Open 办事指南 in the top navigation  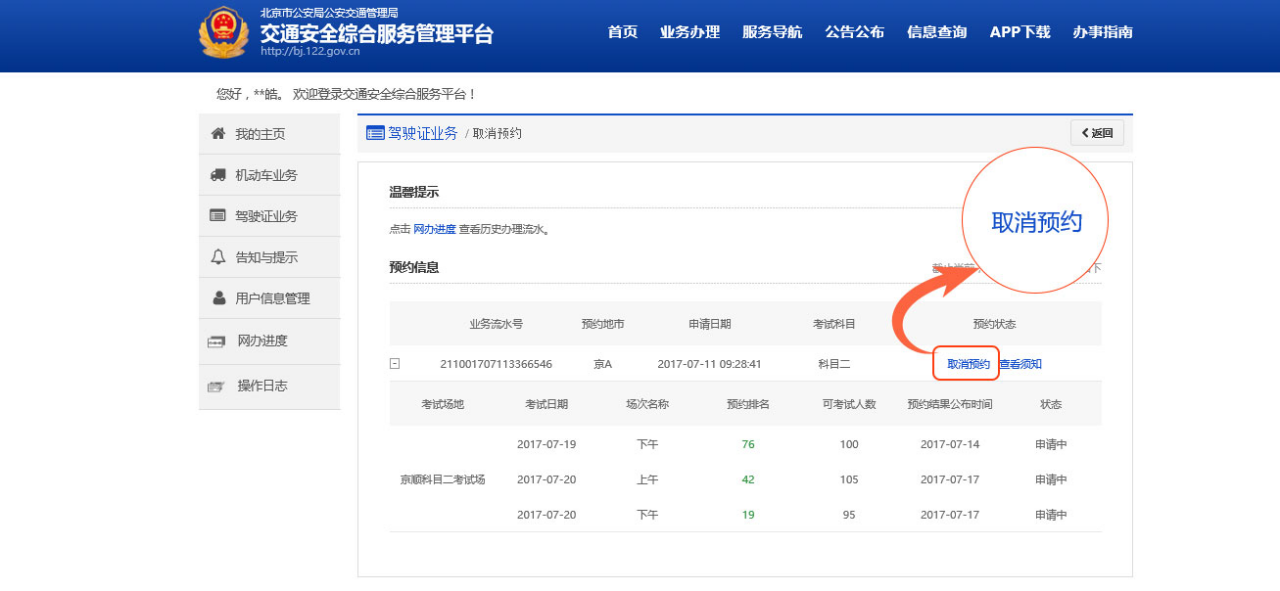[1102, 32]
